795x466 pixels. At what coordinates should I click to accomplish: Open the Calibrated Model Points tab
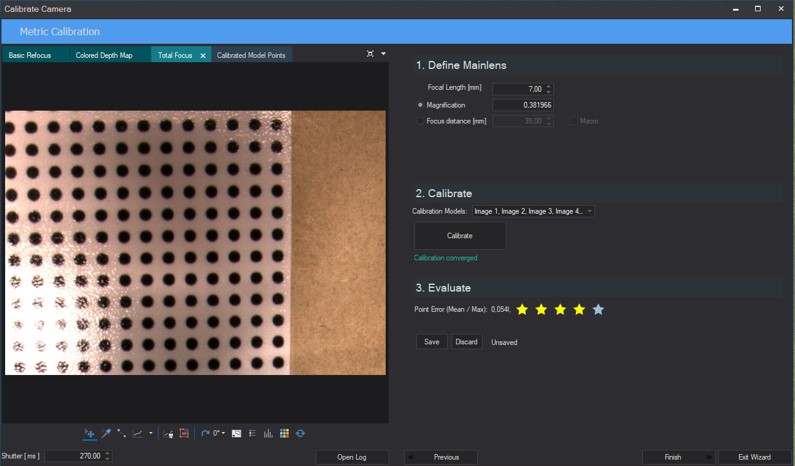click(x=251, y=55)
